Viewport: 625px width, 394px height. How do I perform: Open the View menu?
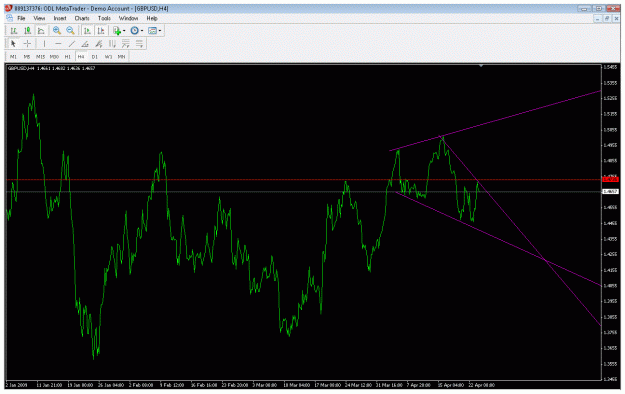[39, 18]
